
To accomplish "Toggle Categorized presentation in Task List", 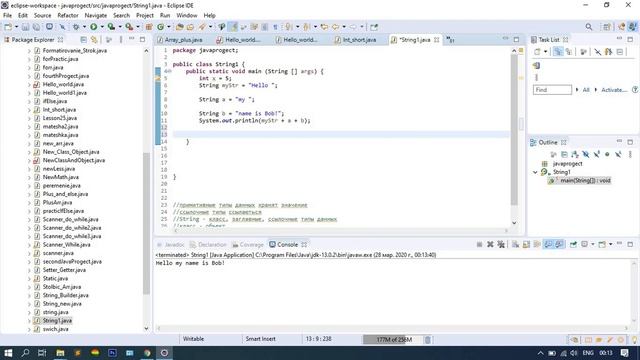I will tap(558, 52).
